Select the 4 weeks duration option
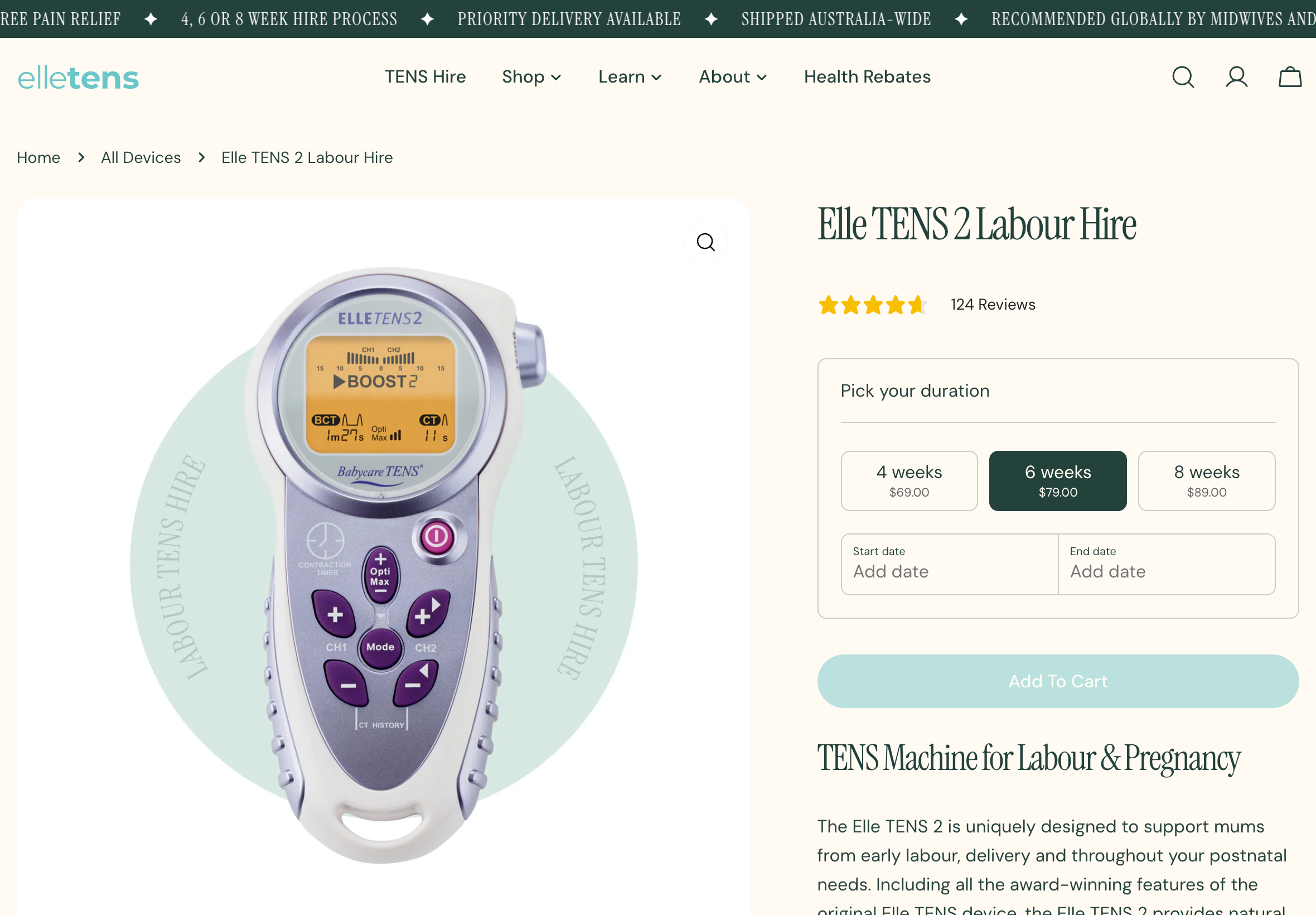1316x915 pixels. 908,480
